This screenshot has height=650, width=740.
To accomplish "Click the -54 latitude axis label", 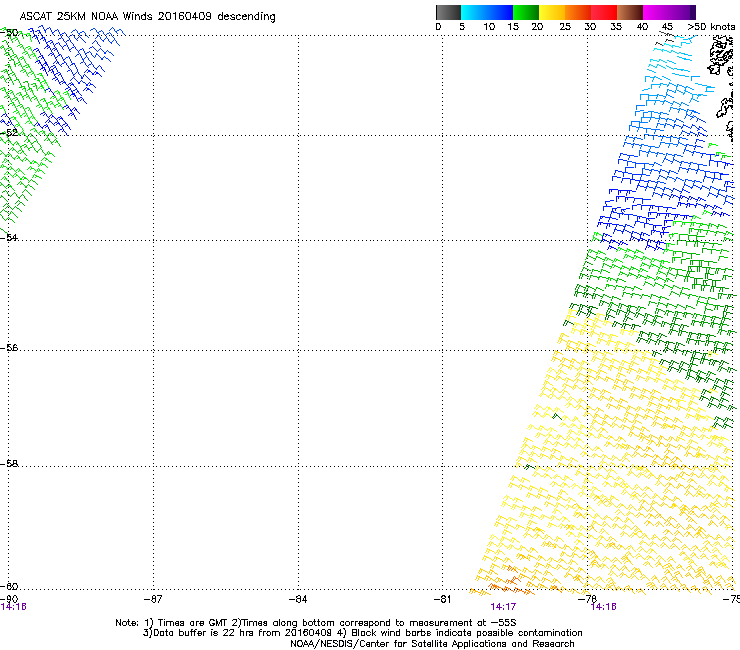I will 9,237.
